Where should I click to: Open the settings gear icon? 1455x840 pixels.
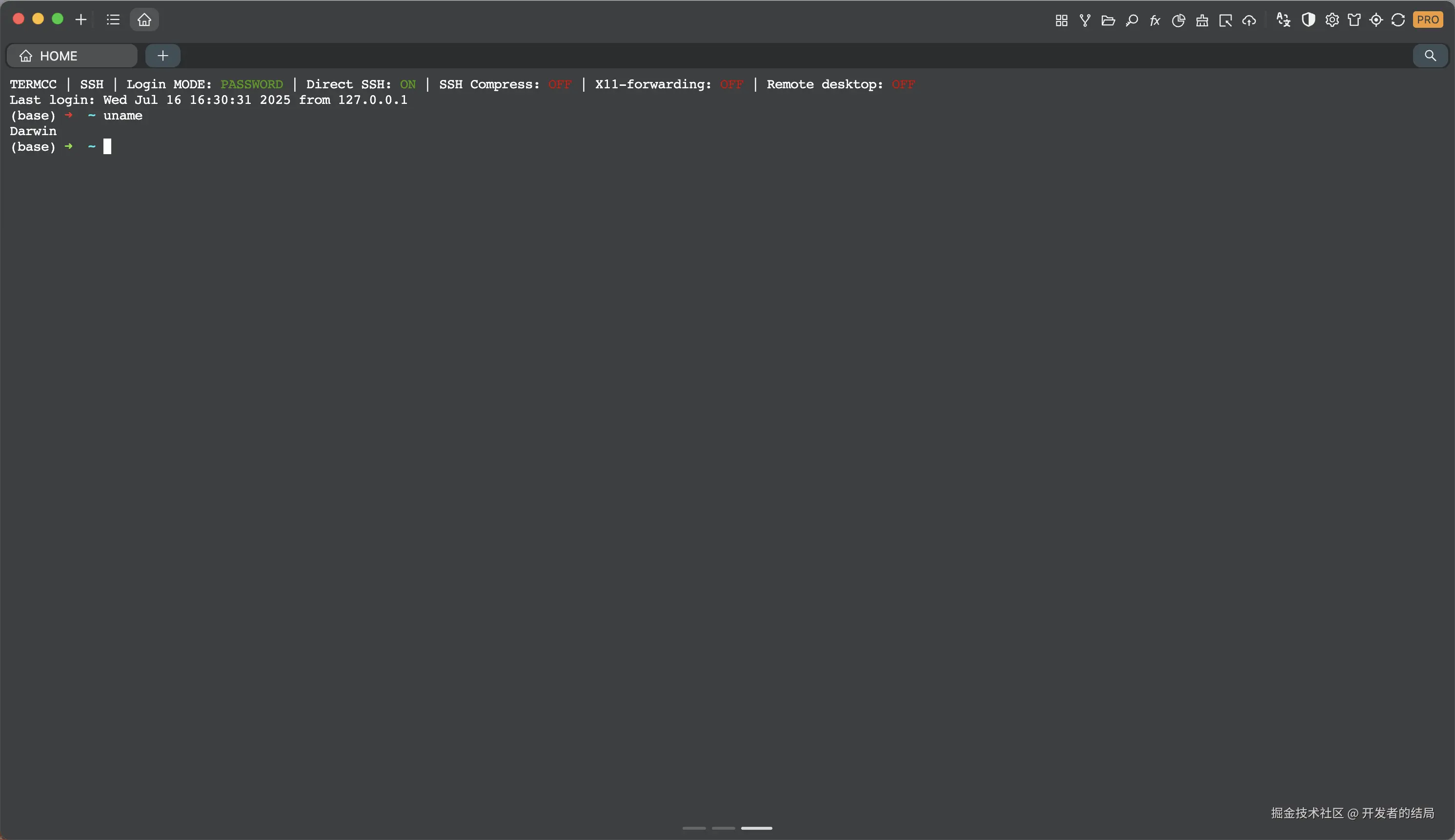click(1332, 20)
